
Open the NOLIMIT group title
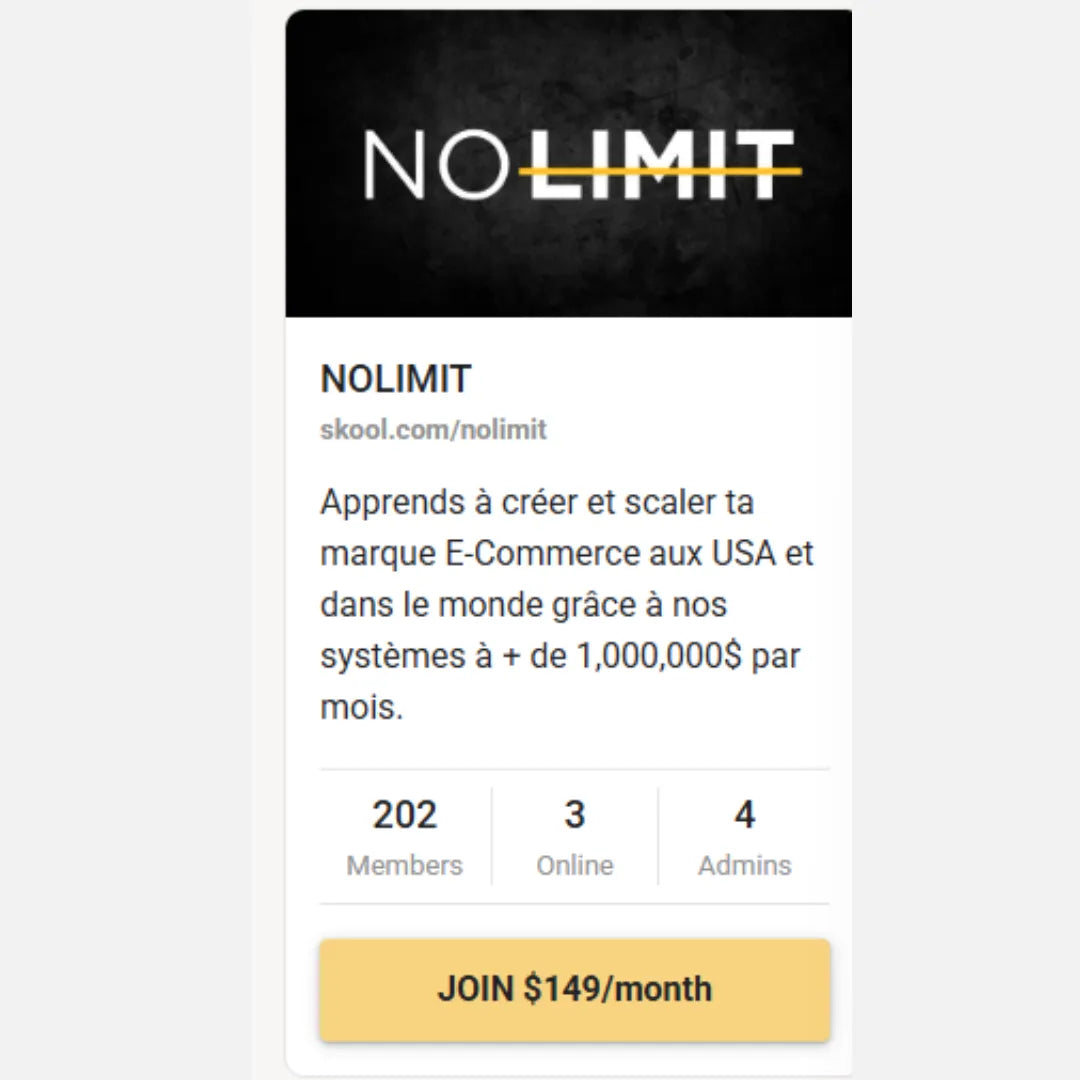pyautogui.click(x=395, y=379)
